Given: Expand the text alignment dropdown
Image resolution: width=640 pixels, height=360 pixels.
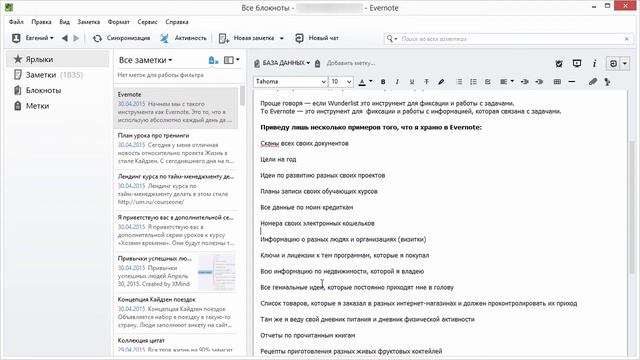Looking at the screenshot, I should click(x=512, y=82).
